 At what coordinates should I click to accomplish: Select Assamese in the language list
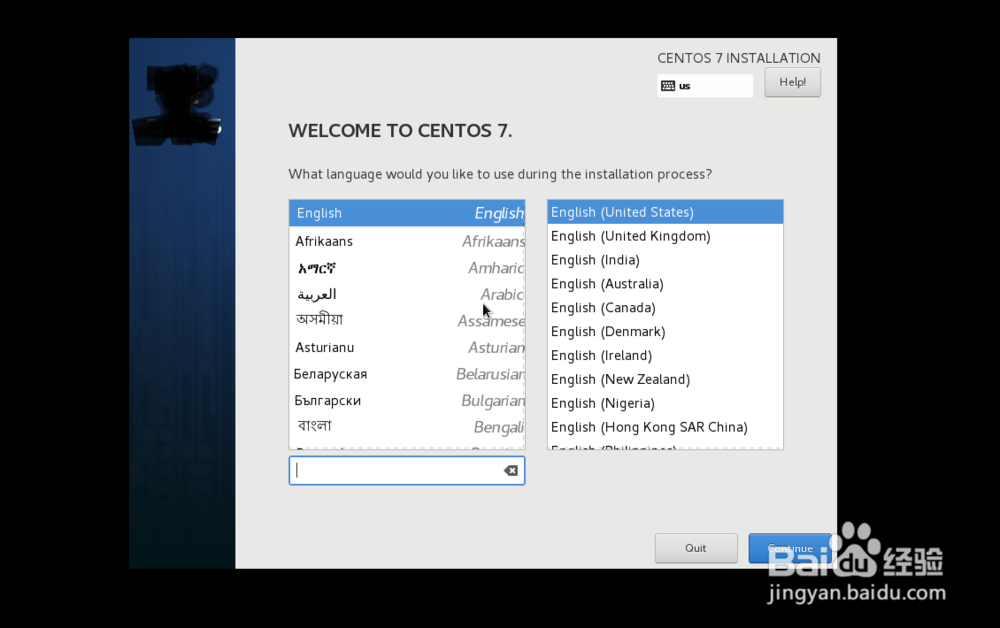(x=407, y=321)
